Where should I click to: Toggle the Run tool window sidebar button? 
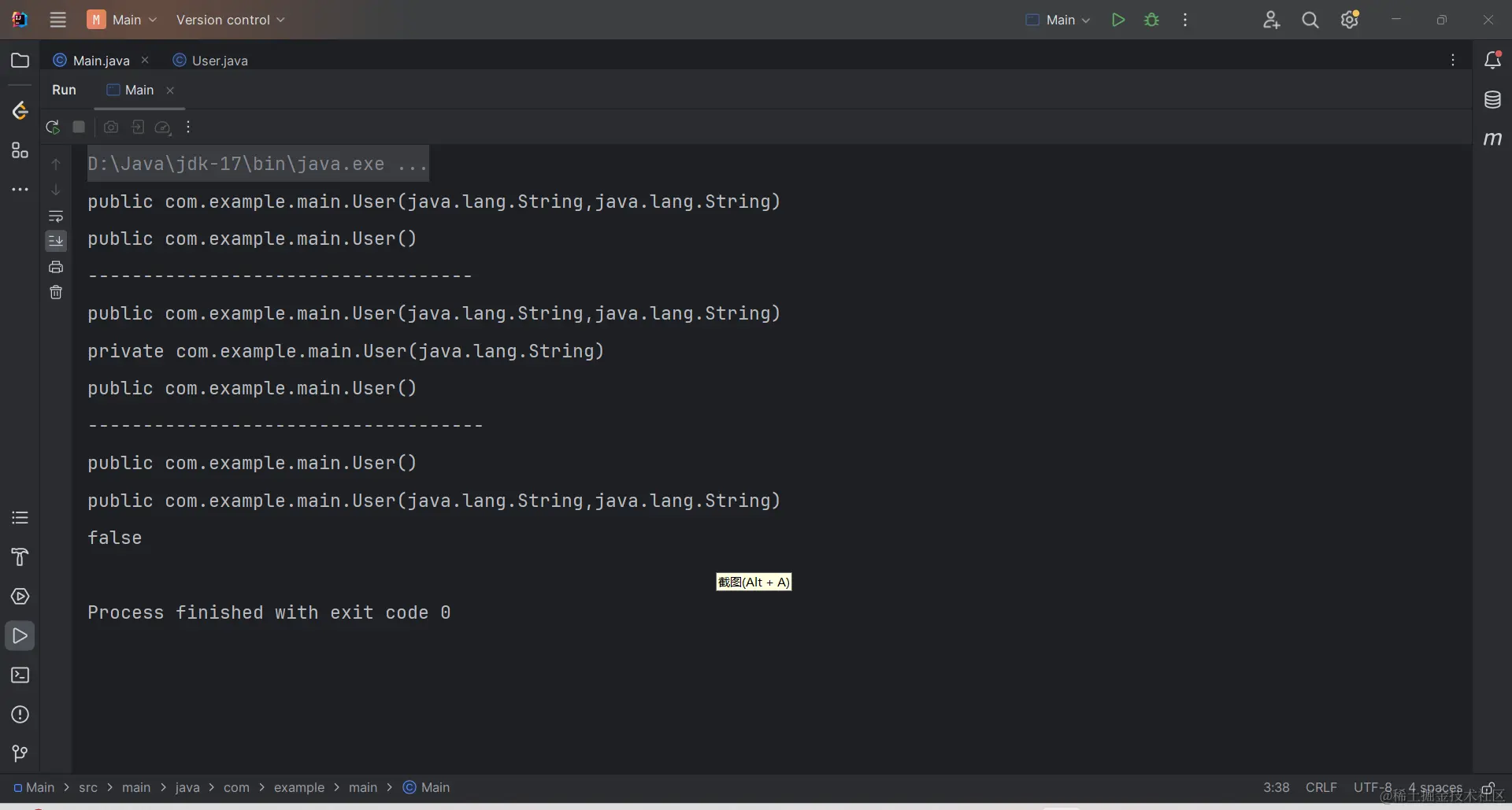20,635
